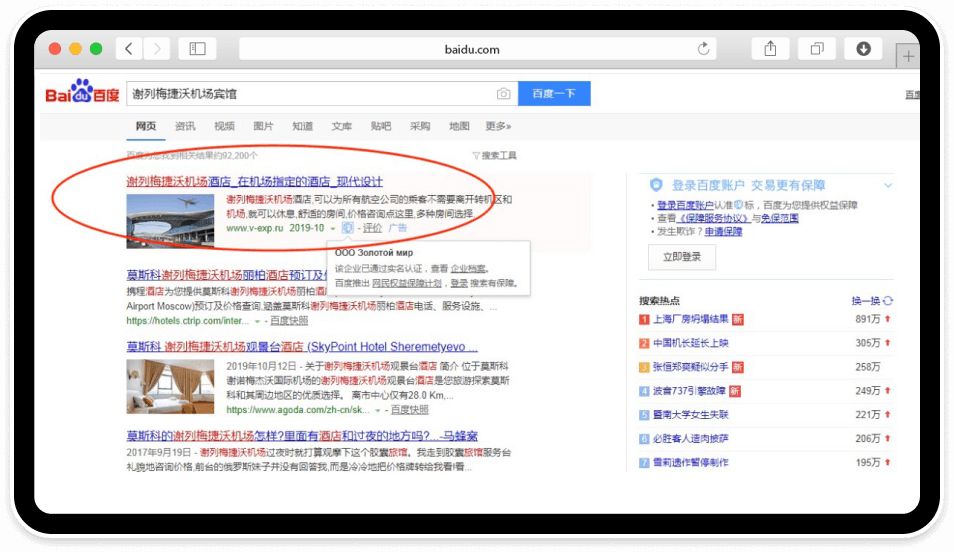Image resolution: width=954 pixels, height=552 pixels.
Task: Open hot search 雪莉遗作暂停制作
Action: click(691, 463)
